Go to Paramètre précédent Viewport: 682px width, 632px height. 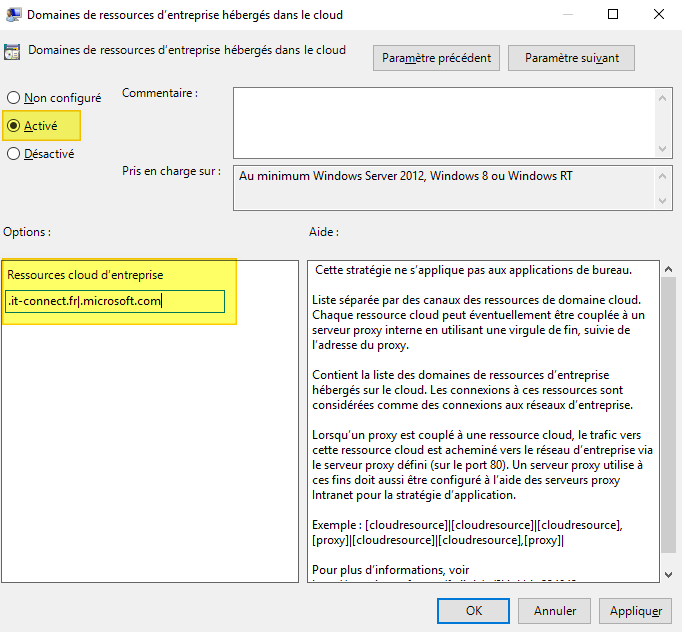coord(437,58)
